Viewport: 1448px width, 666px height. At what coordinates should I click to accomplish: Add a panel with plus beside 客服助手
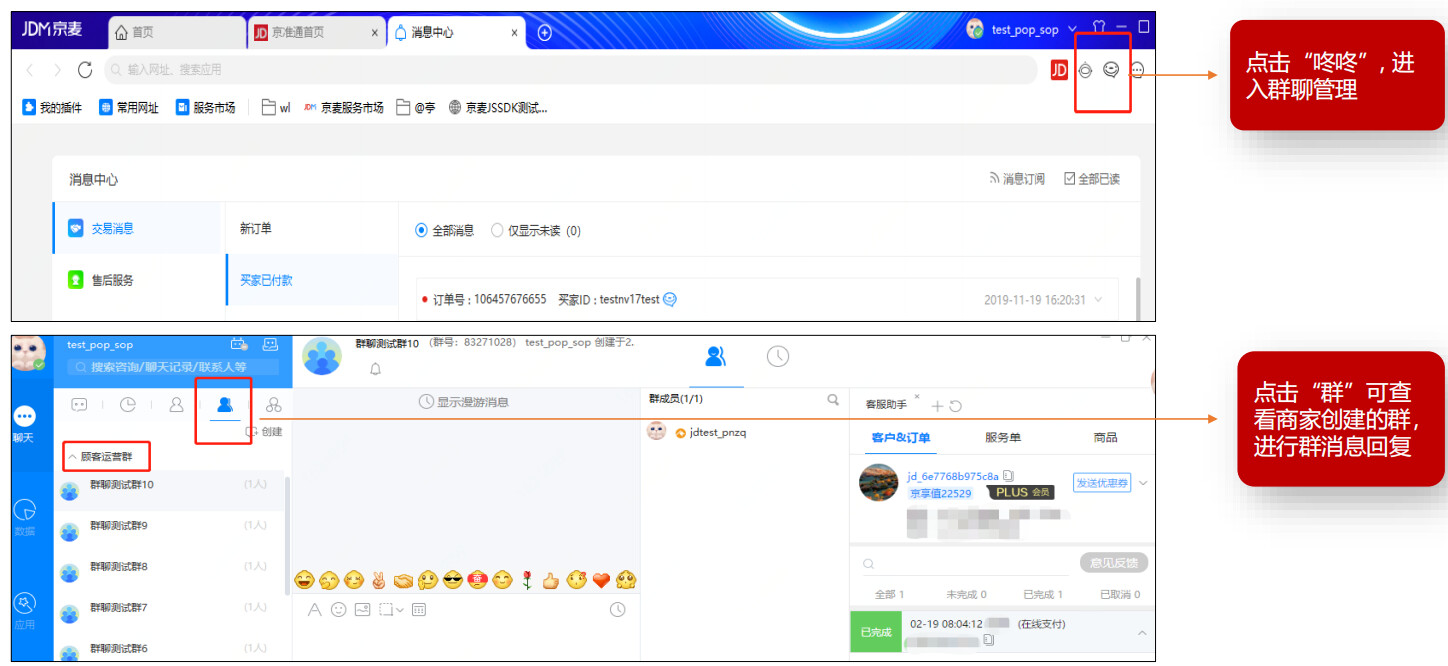pyautogui.click(x=937, y=405)
